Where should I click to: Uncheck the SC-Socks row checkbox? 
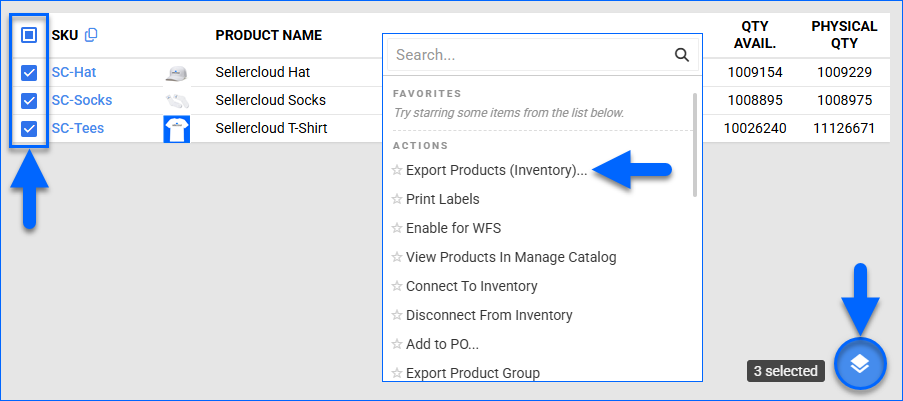click(x=29, y=100)
